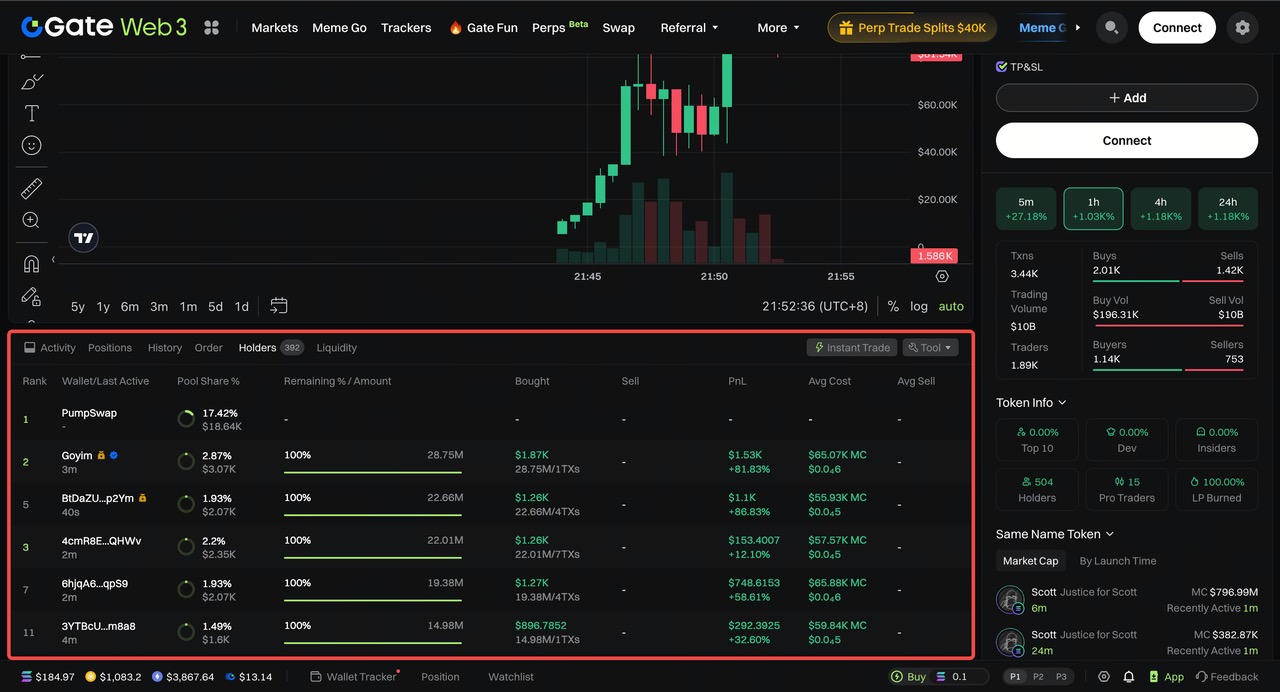Viewport: 1280px width, 692px height.
Task: Toggle log scale on chart
Action: tap(918, 306)
